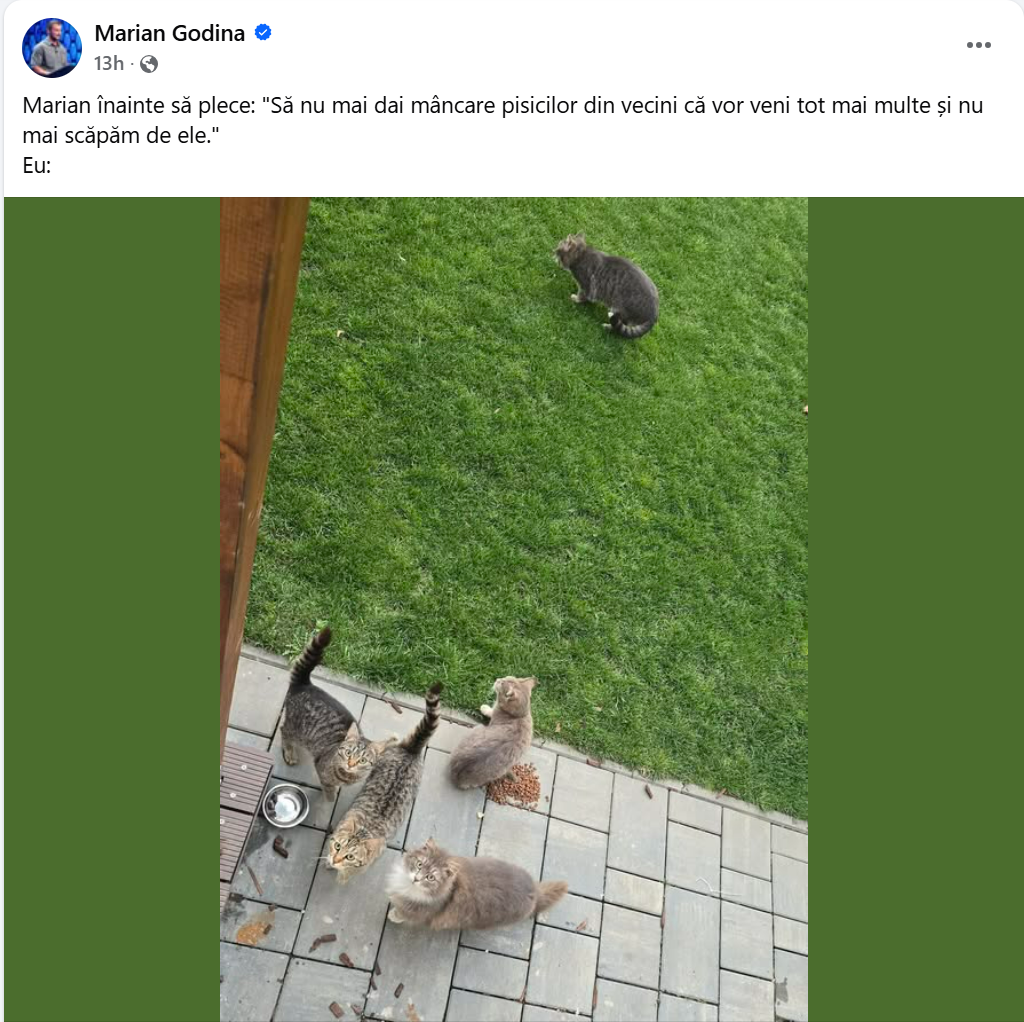Open Marian Godina's profile picture
1024x1022 pixels.
[52, 48]
